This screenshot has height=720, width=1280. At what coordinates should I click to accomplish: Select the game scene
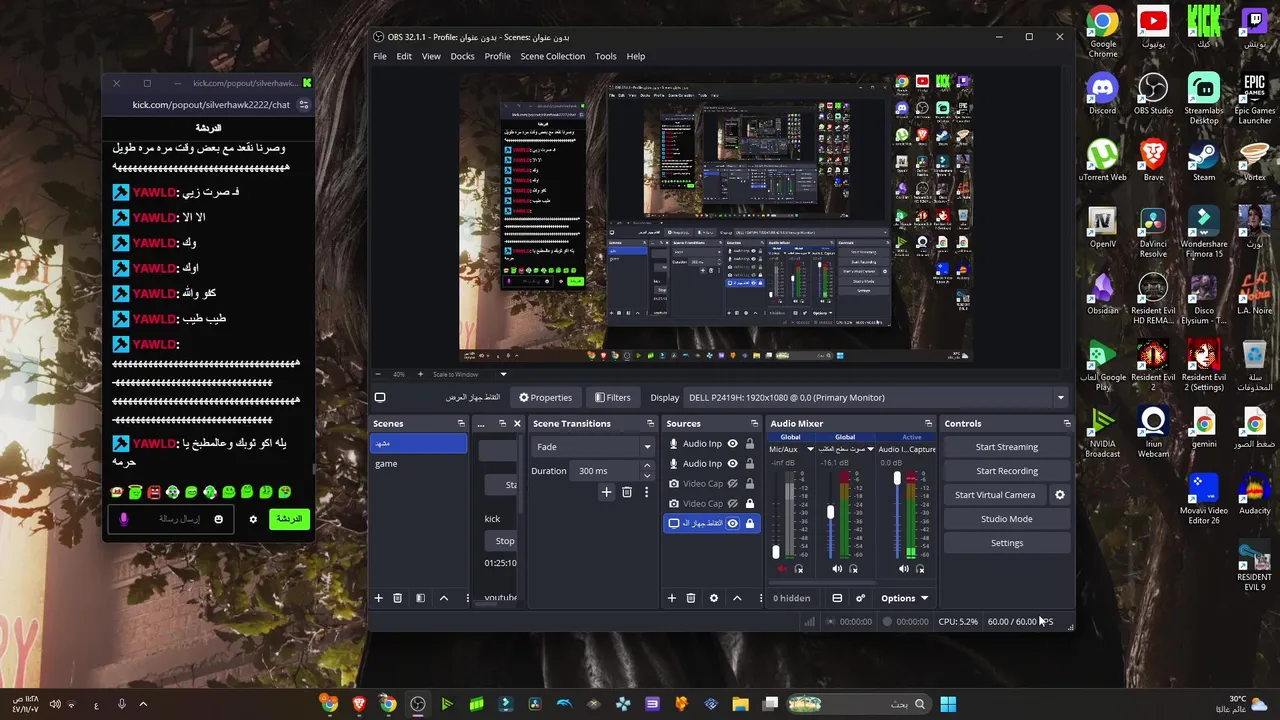tap(418, 463)
